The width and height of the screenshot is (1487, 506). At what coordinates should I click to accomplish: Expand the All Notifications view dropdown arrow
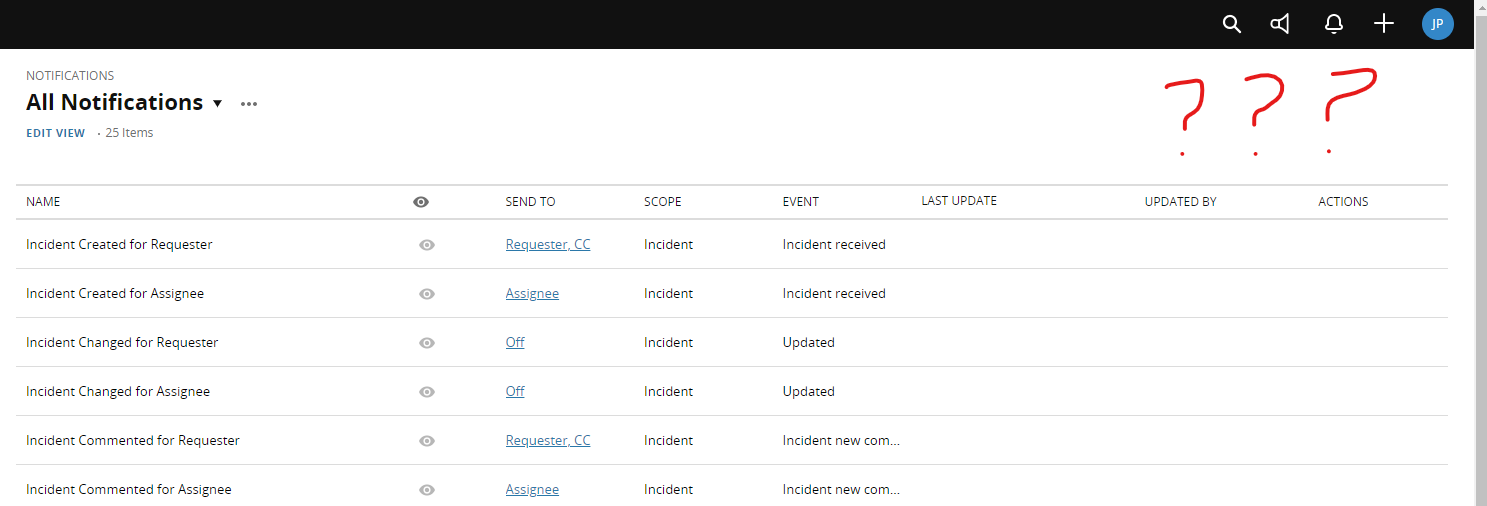(x=217, y=104)
